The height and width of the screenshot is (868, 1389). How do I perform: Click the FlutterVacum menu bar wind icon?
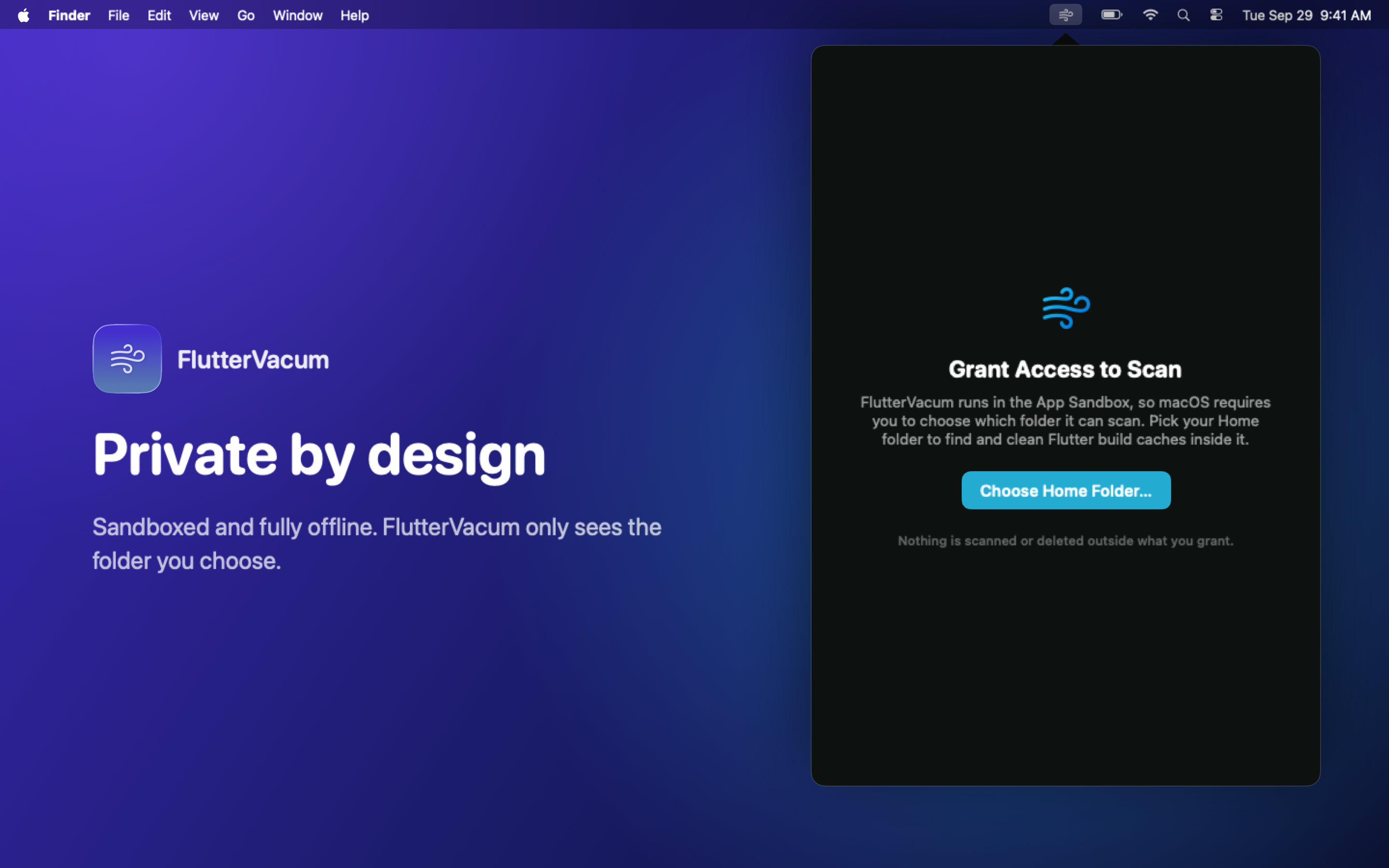click(x=1065, y=15)
